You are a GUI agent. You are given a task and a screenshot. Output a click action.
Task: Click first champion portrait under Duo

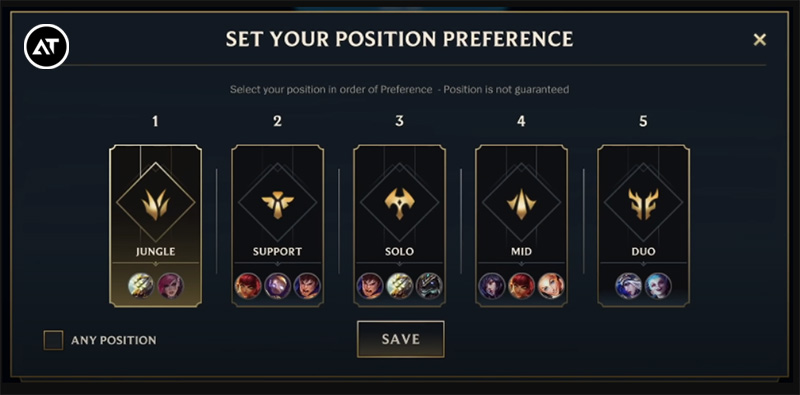pyautogui.click(x=628, y=286)
